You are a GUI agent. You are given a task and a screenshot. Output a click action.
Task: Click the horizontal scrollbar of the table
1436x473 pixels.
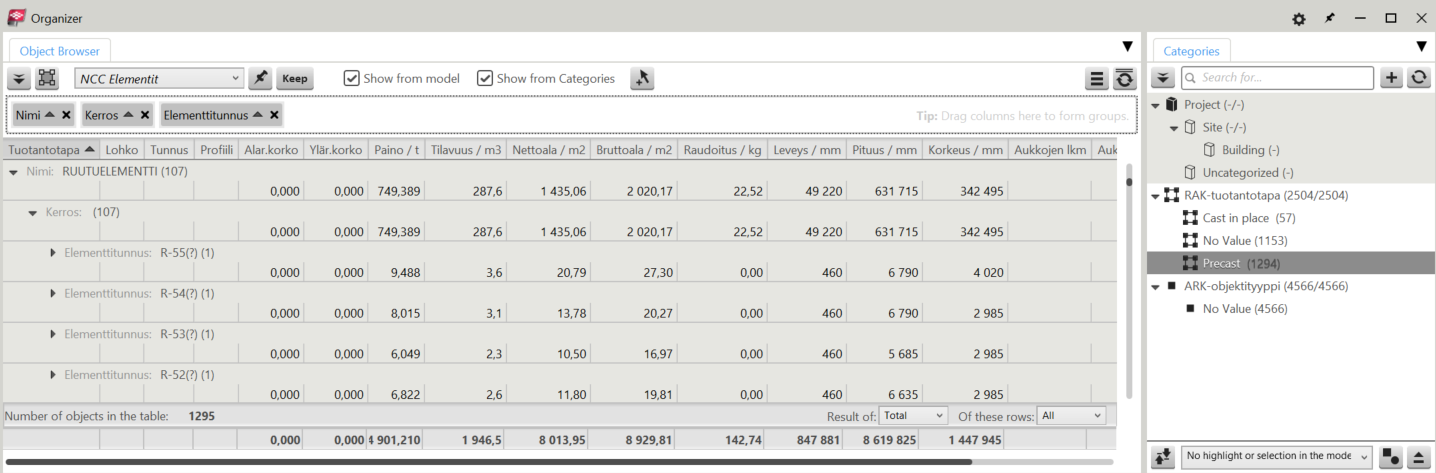point(488,462)
